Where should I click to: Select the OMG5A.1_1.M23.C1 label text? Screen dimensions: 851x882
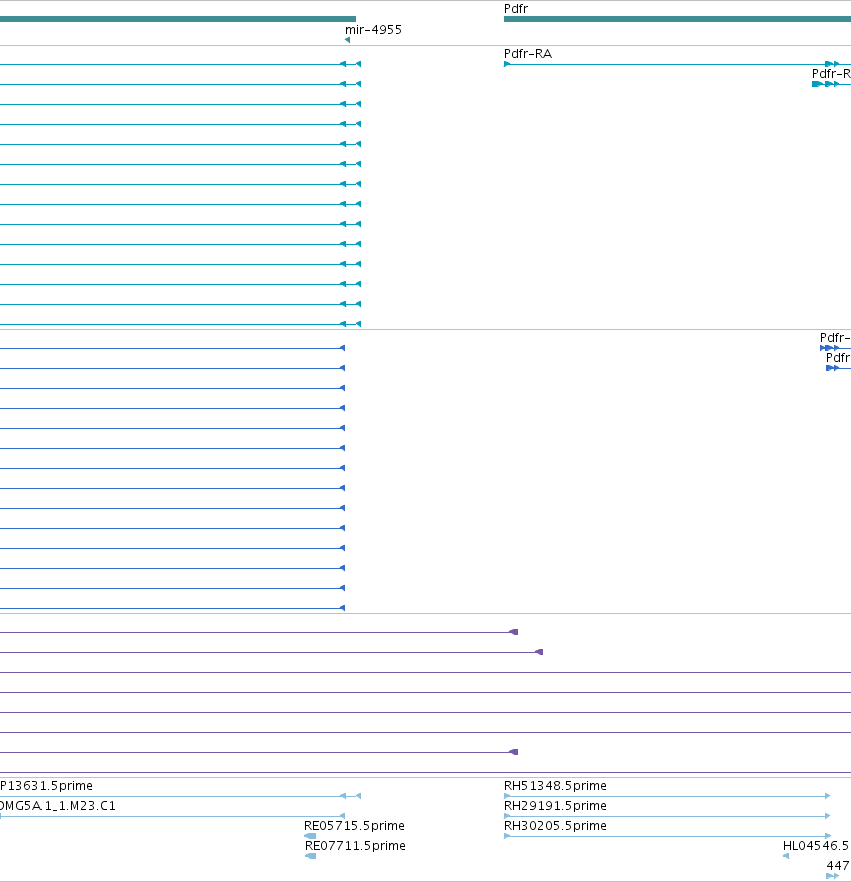point(57,806)
